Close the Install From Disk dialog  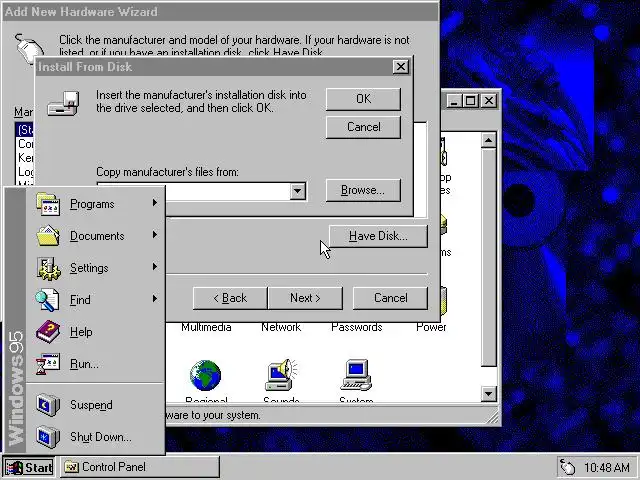point(400,67)
